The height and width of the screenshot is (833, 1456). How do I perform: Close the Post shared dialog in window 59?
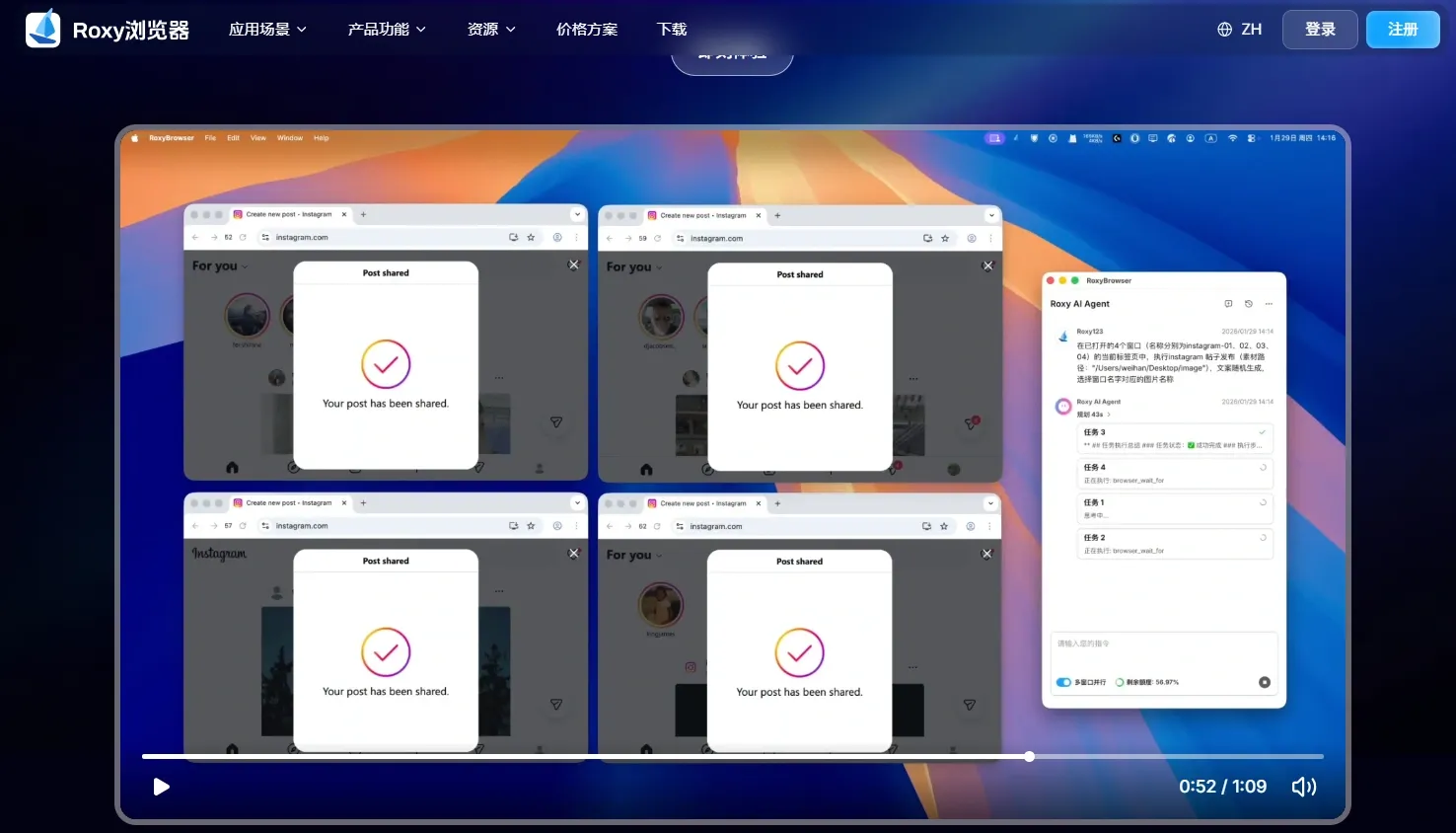click(x=988, y=265)
